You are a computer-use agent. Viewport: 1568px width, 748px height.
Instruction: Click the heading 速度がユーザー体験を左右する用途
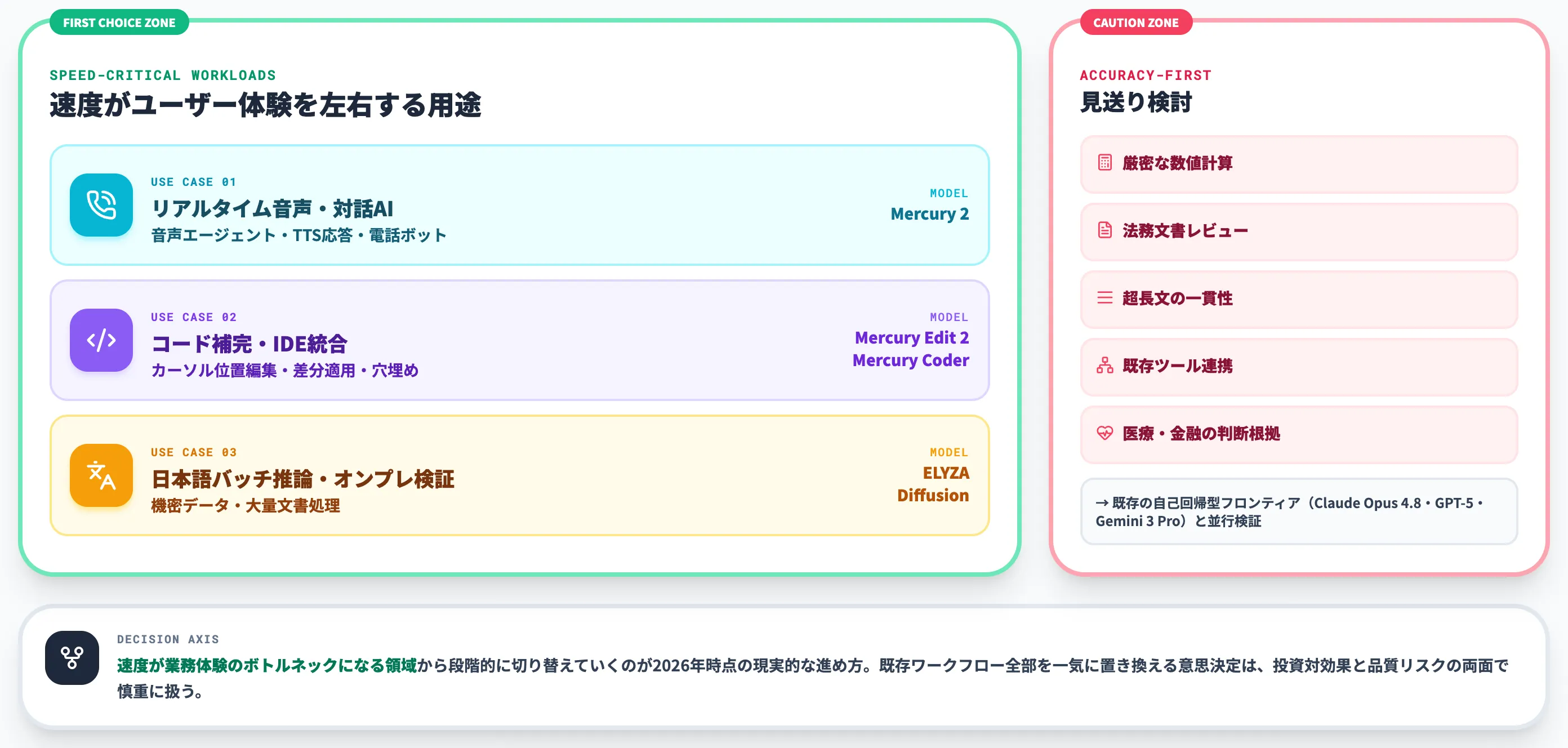[x=265, y=105]
